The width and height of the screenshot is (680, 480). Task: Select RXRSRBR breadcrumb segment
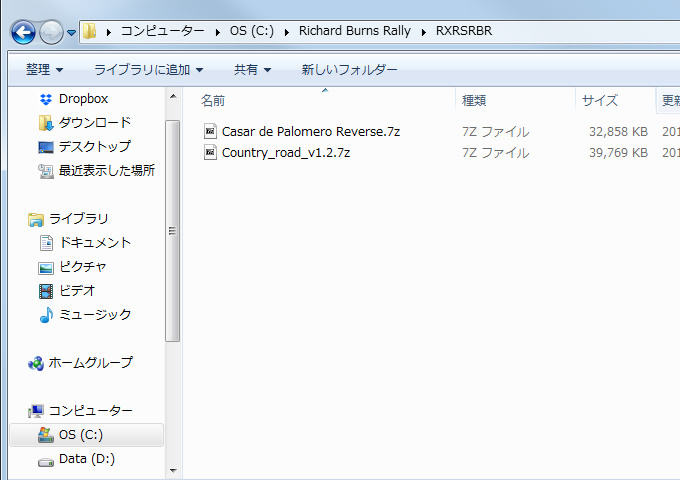coord(464,31)
